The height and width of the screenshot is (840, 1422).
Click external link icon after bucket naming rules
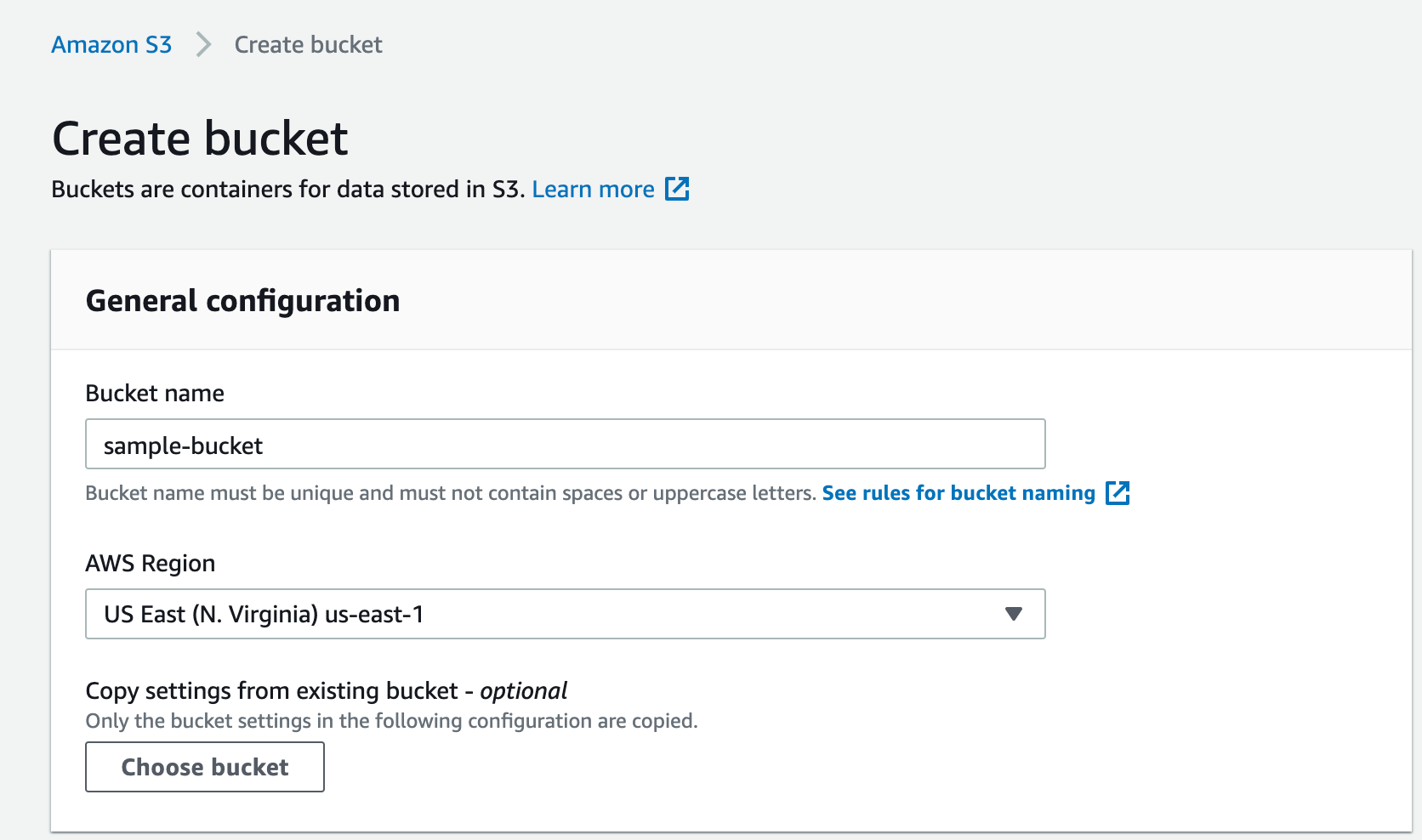[1118, 493]
